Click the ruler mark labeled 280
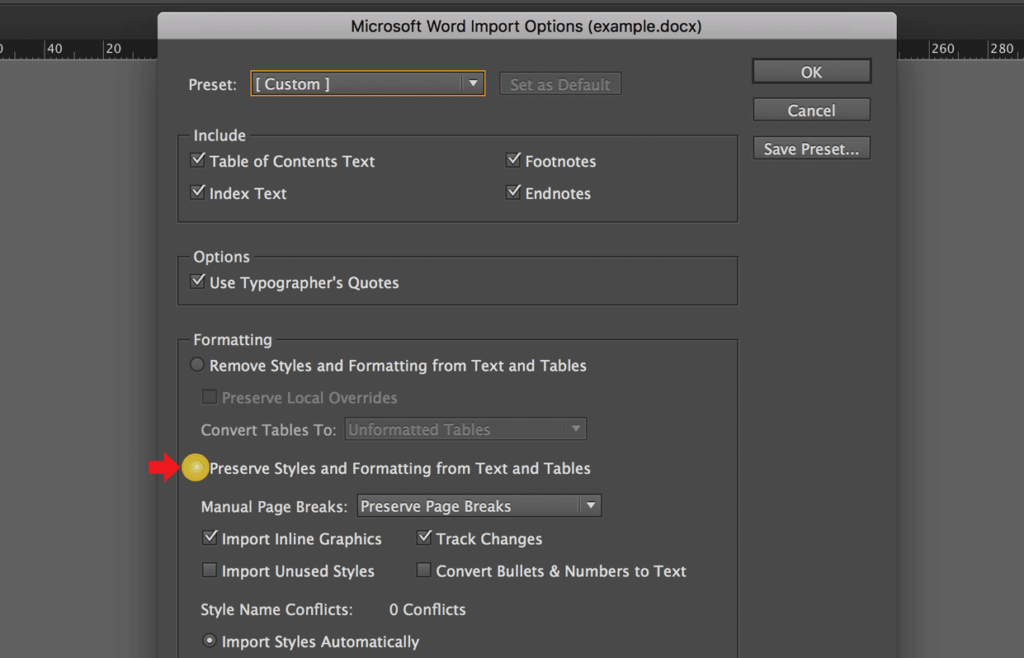This screenshot has width=1024, height=658. point(1001,48)
